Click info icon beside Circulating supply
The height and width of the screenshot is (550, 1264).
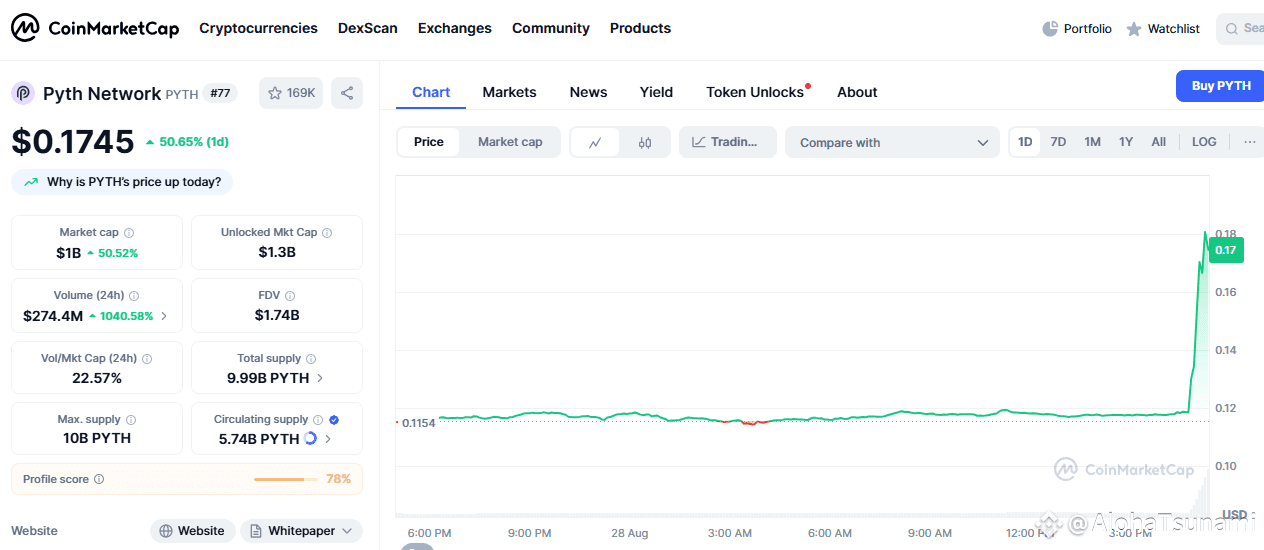pyautogui.click(x=318, y=420)
